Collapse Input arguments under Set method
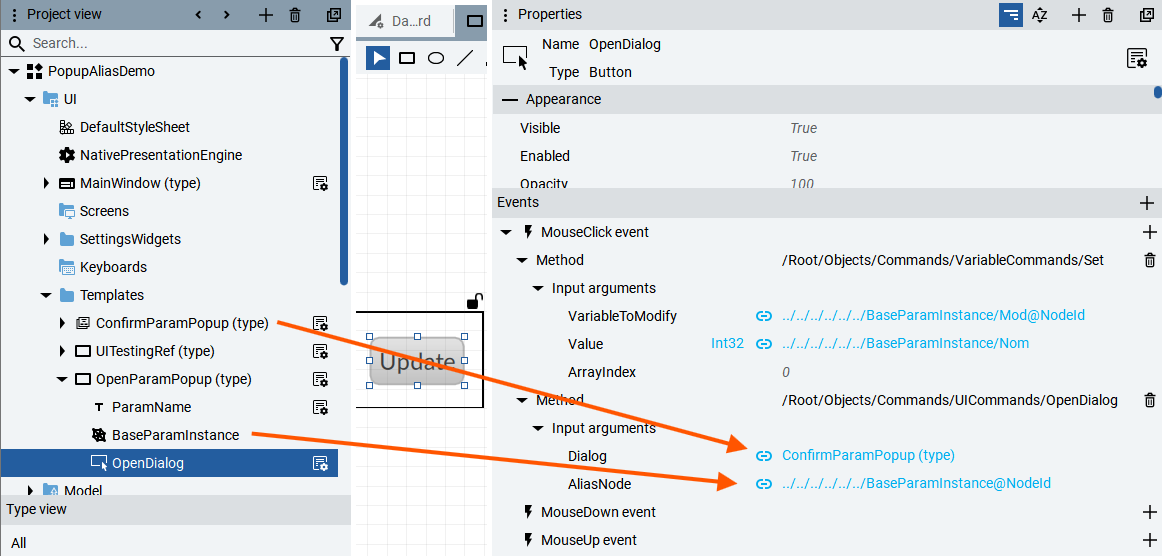Screen dimensions: 1162x556 coord(538,288)
